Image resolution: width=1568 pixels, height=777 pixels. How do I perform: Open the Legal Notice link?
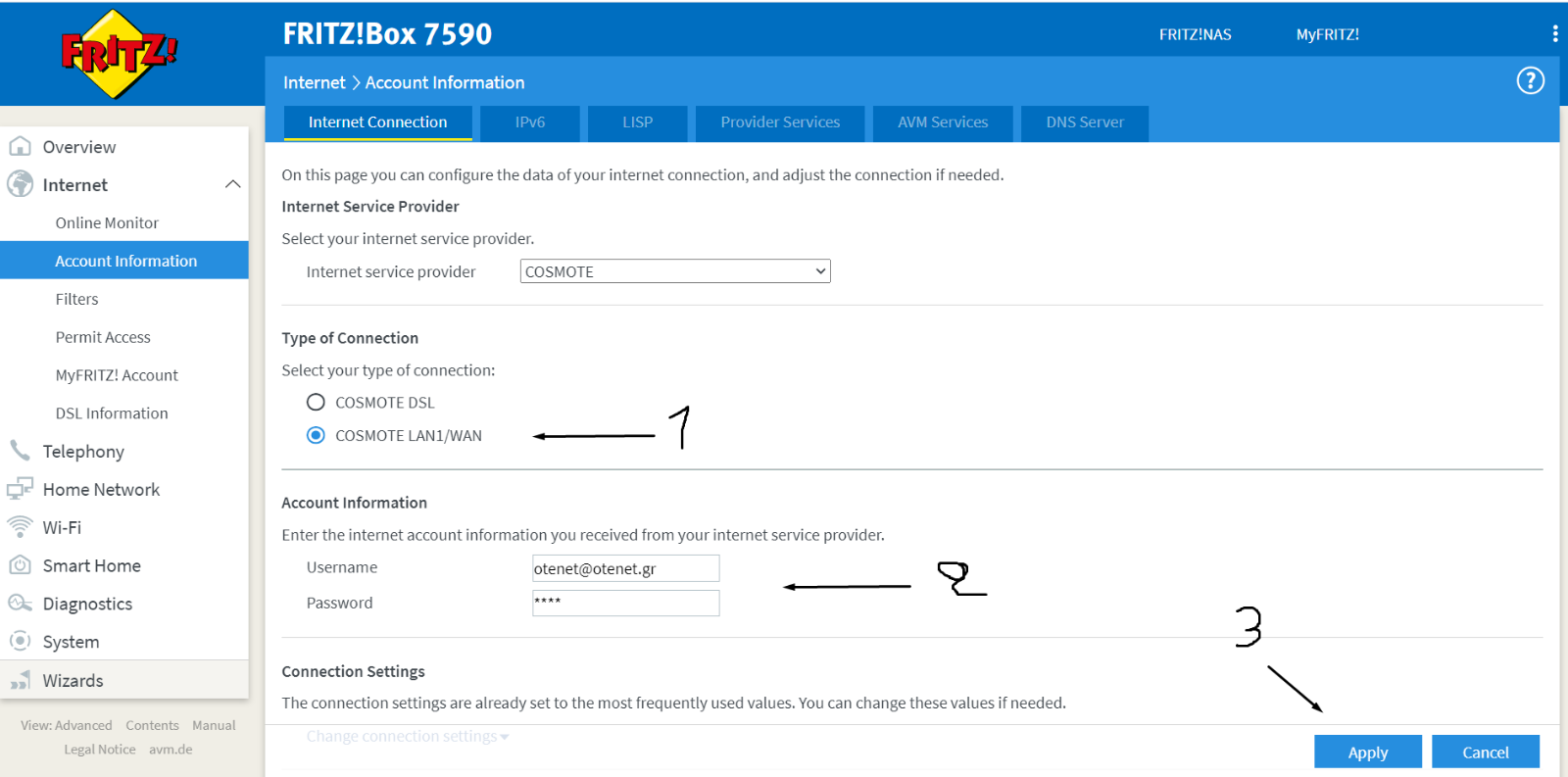(100, 749)
